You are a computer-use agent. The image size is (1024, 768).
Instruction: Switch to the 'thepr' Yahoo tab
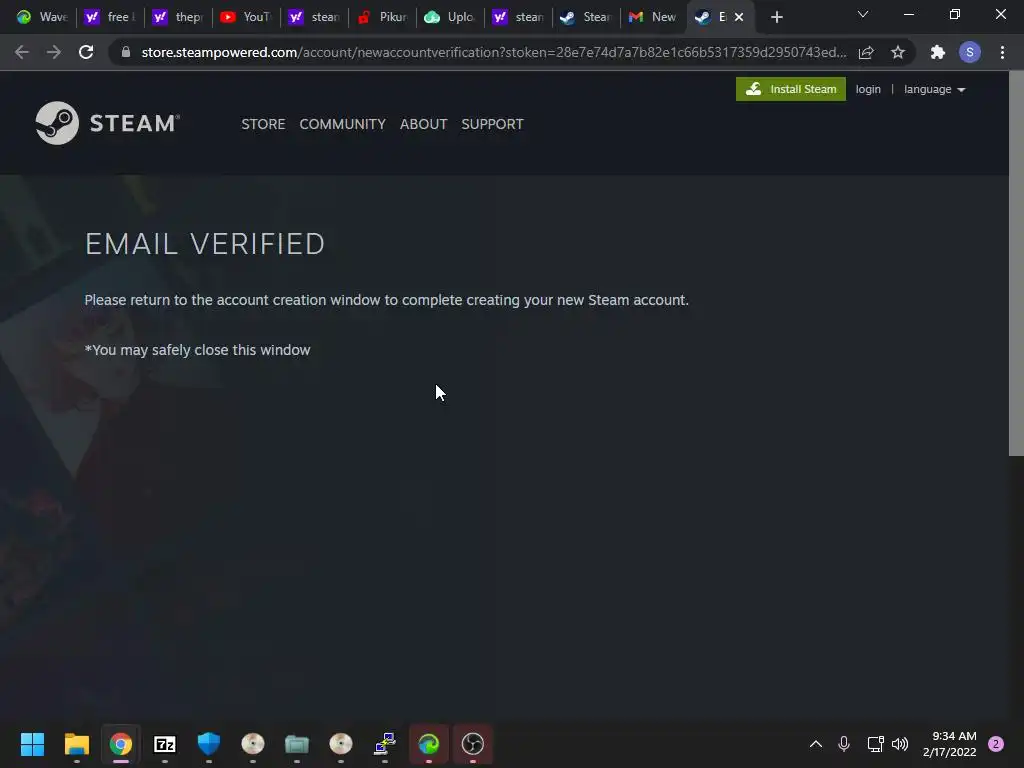point(178,17)
